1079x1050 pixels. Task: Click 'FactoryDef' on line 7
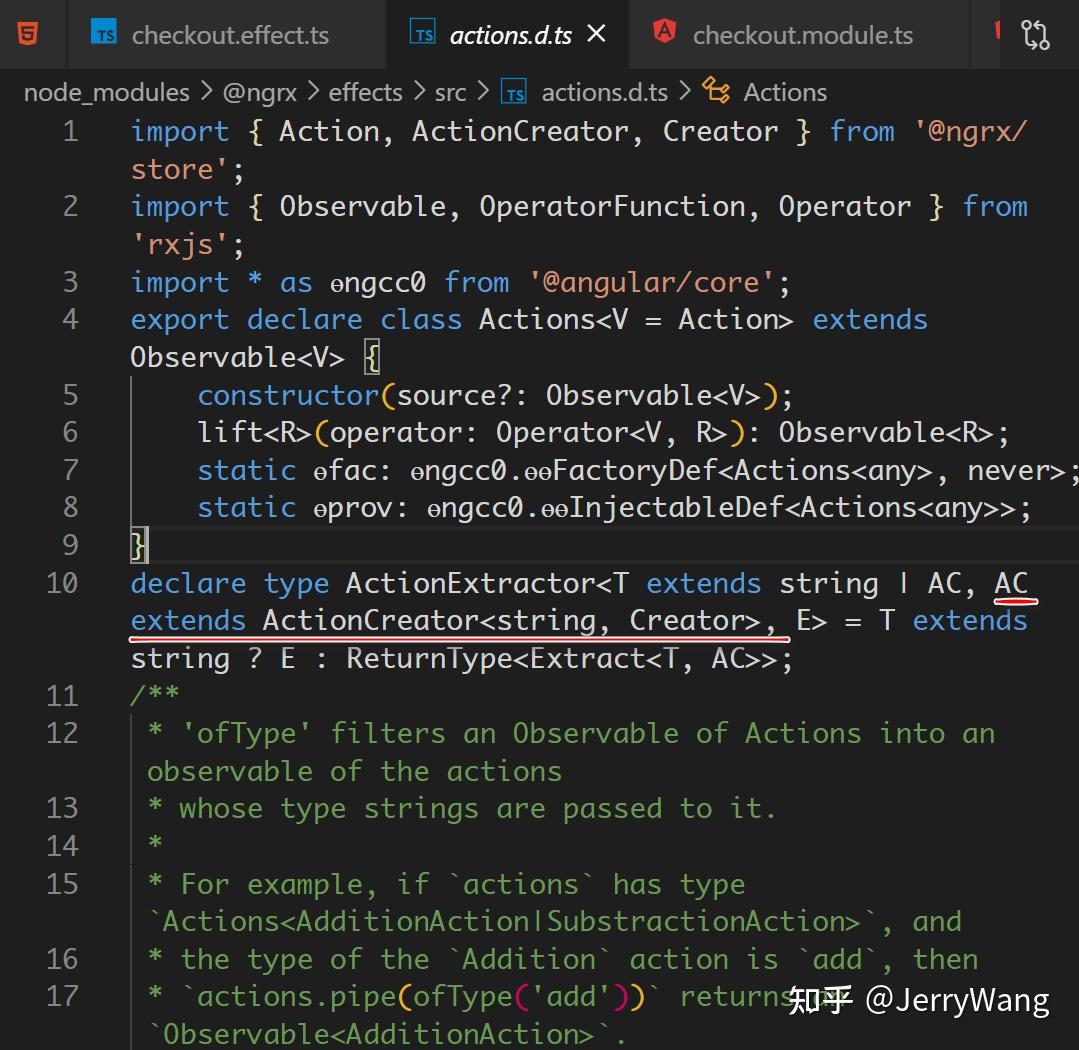635,471
